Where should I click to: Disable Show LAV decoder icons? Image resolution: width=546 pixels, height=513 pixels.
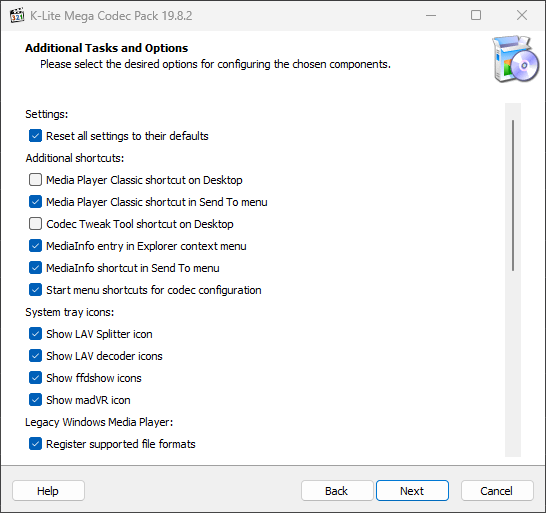coord(35,356)
